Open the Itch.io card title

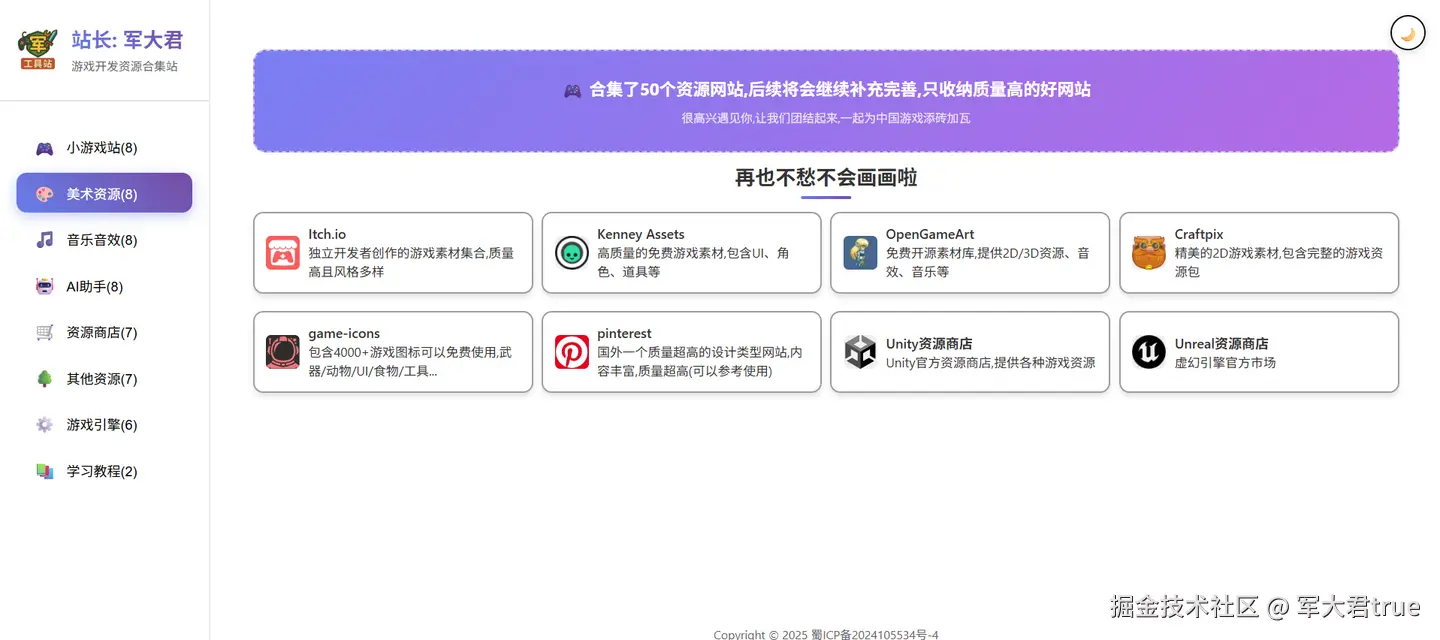327,234
